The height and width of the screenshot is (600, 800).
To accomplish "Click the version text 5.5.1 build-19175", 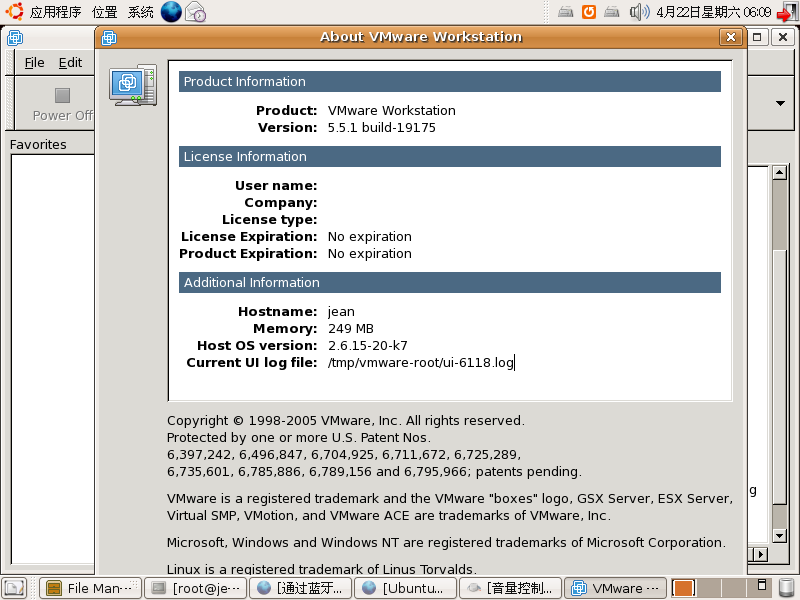I will [382, 128].
